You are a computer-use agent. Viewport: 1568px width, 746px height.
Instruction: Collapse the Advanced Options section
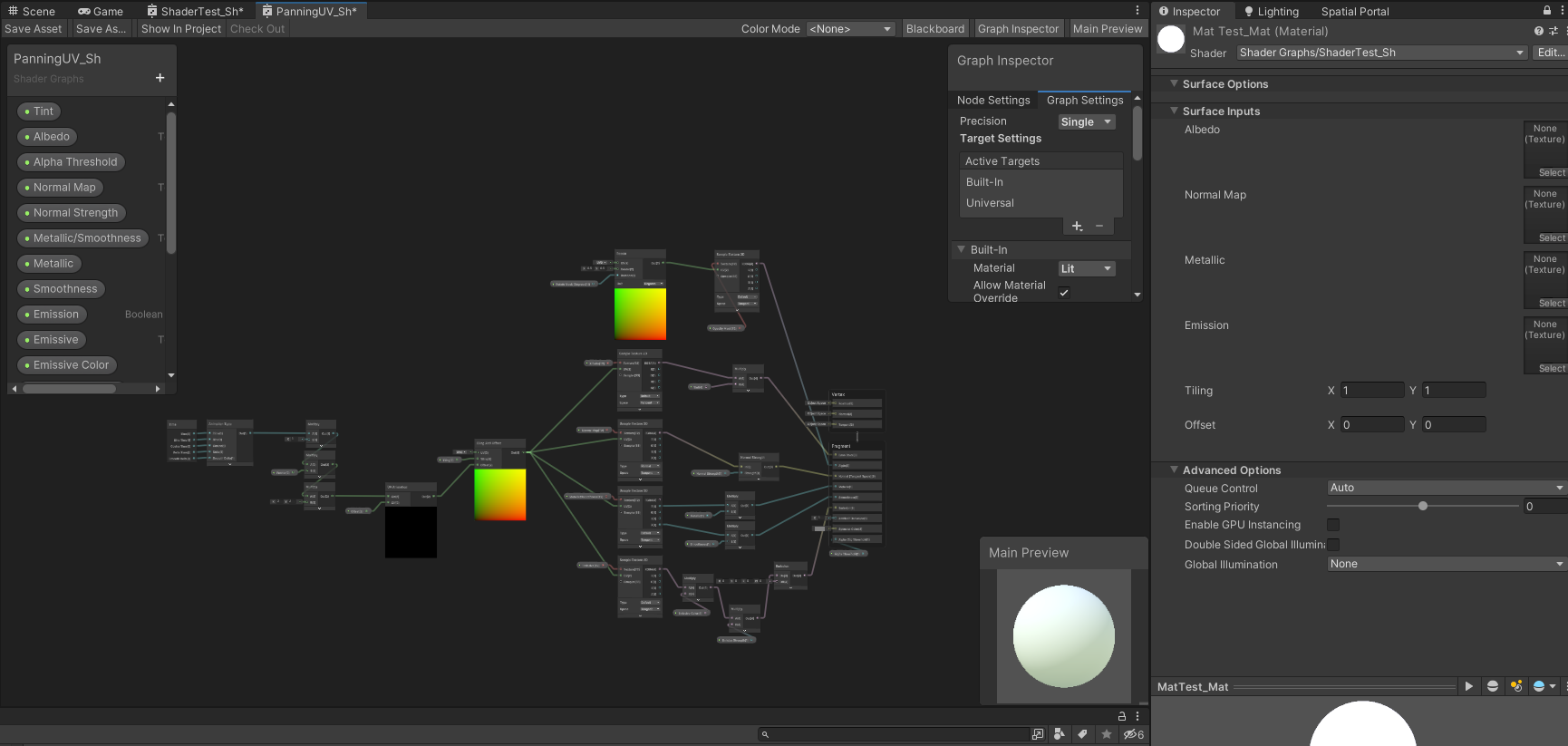(x=1175, y=470)
